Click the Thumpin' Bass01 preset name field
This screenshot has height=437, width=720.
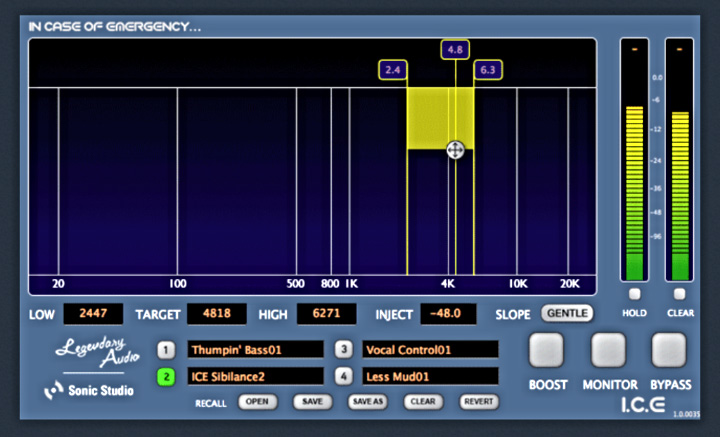[x=255, y=350]
